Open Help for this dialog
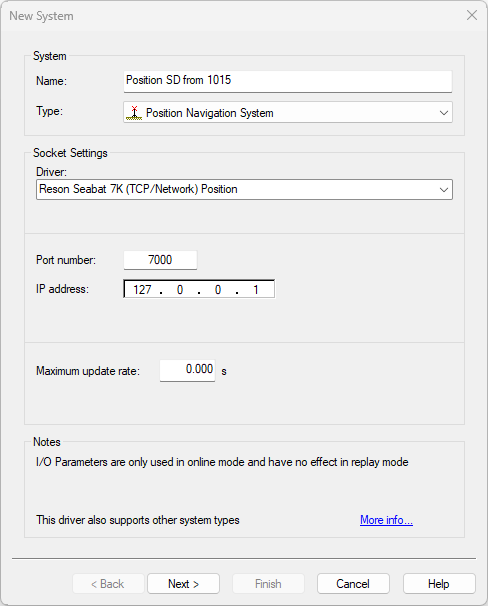This screenshot has height=606, width=488. coord(439,584)
